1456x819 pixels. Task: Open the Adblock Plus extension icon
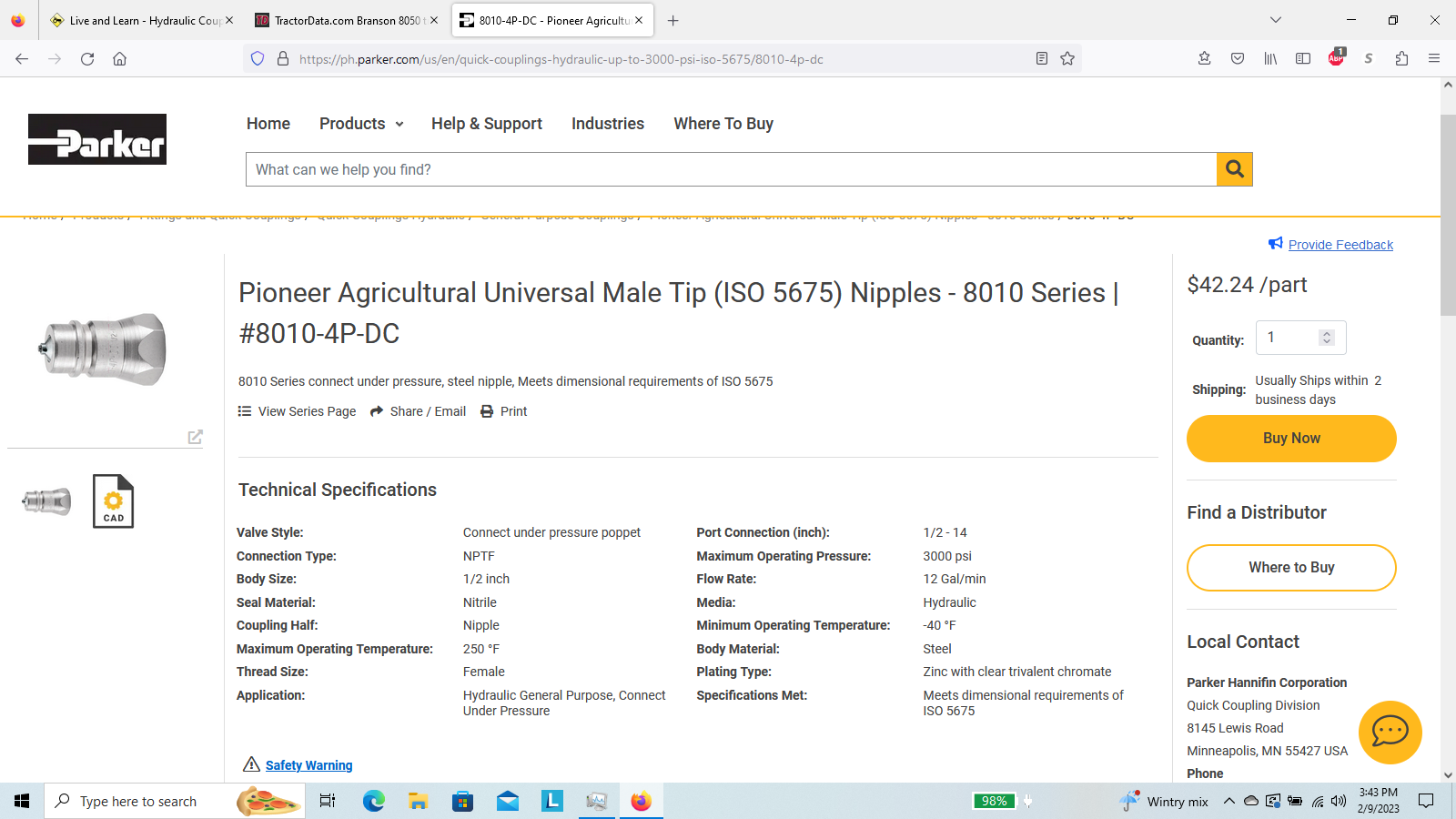point(1336,58)
